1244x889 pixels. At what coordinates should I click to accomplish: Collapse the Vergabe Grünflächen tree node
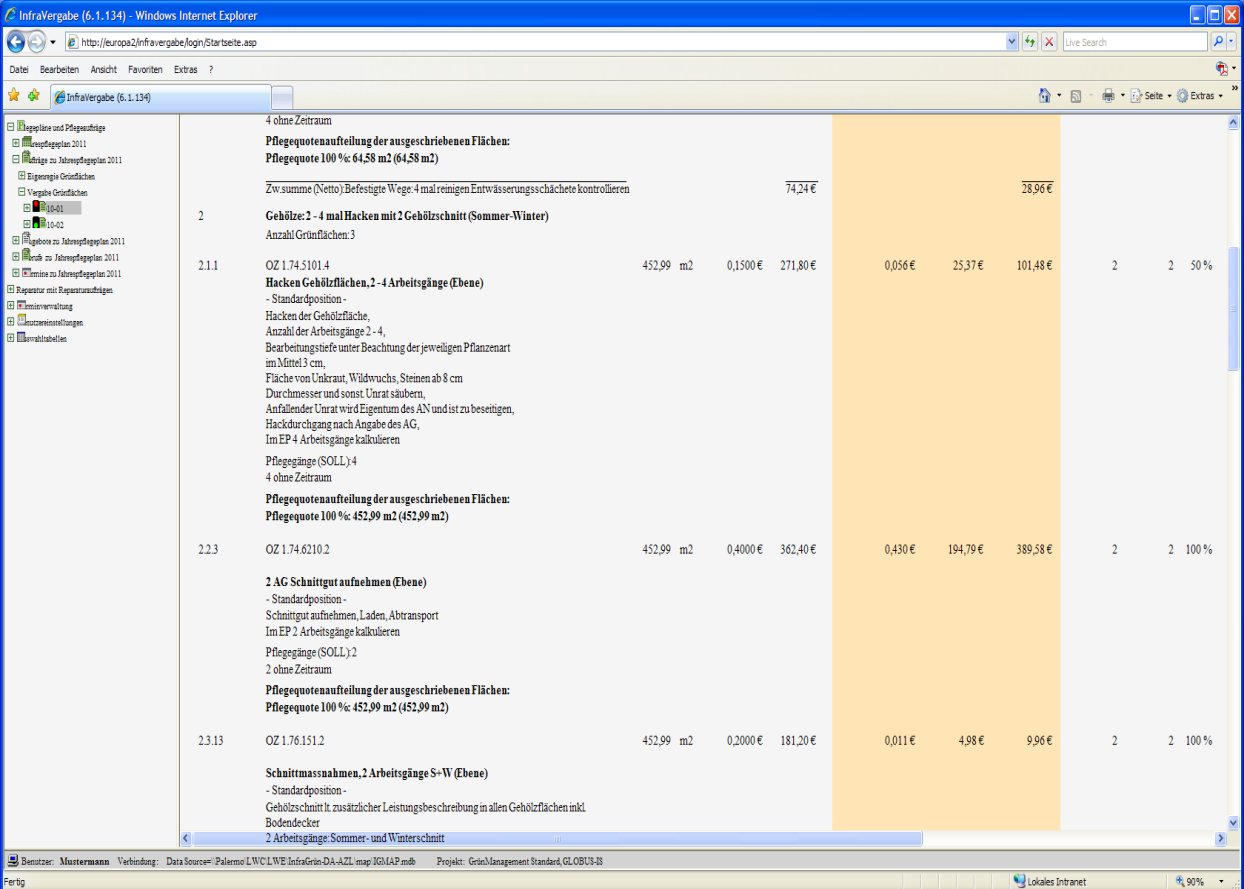[x=21, y=192]
